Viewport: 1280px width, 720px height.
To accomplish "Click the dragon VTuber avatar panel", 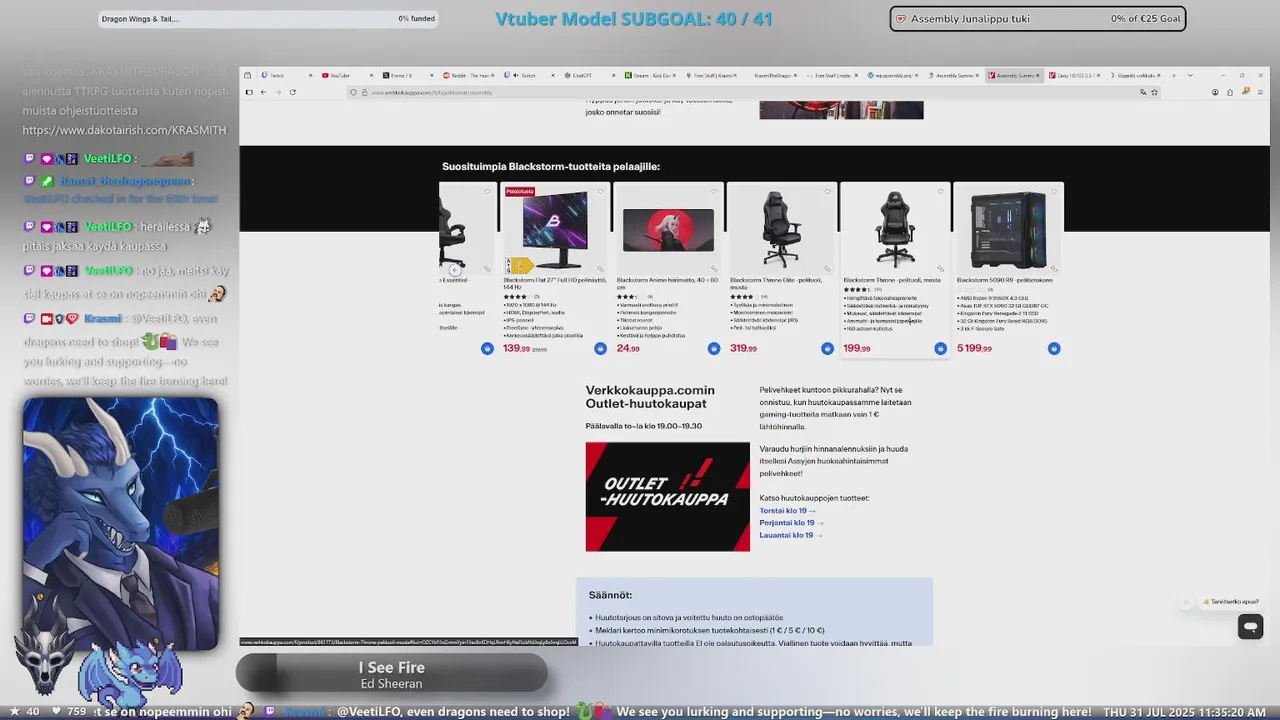I will click(x=120, y=524).
